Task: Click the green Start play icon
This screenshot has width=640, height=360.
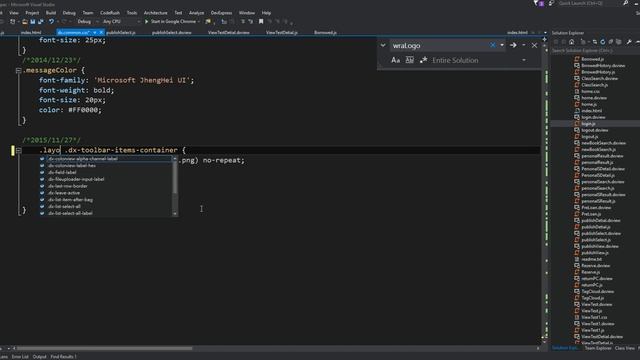Action: tap(147, 22)
